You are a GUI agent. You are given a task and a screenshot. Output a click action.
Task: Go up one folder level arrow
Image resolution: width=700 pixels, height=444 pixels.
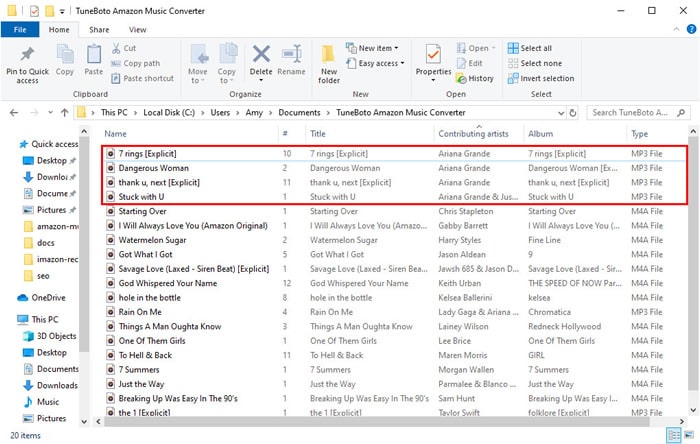(x=65, y=112)
